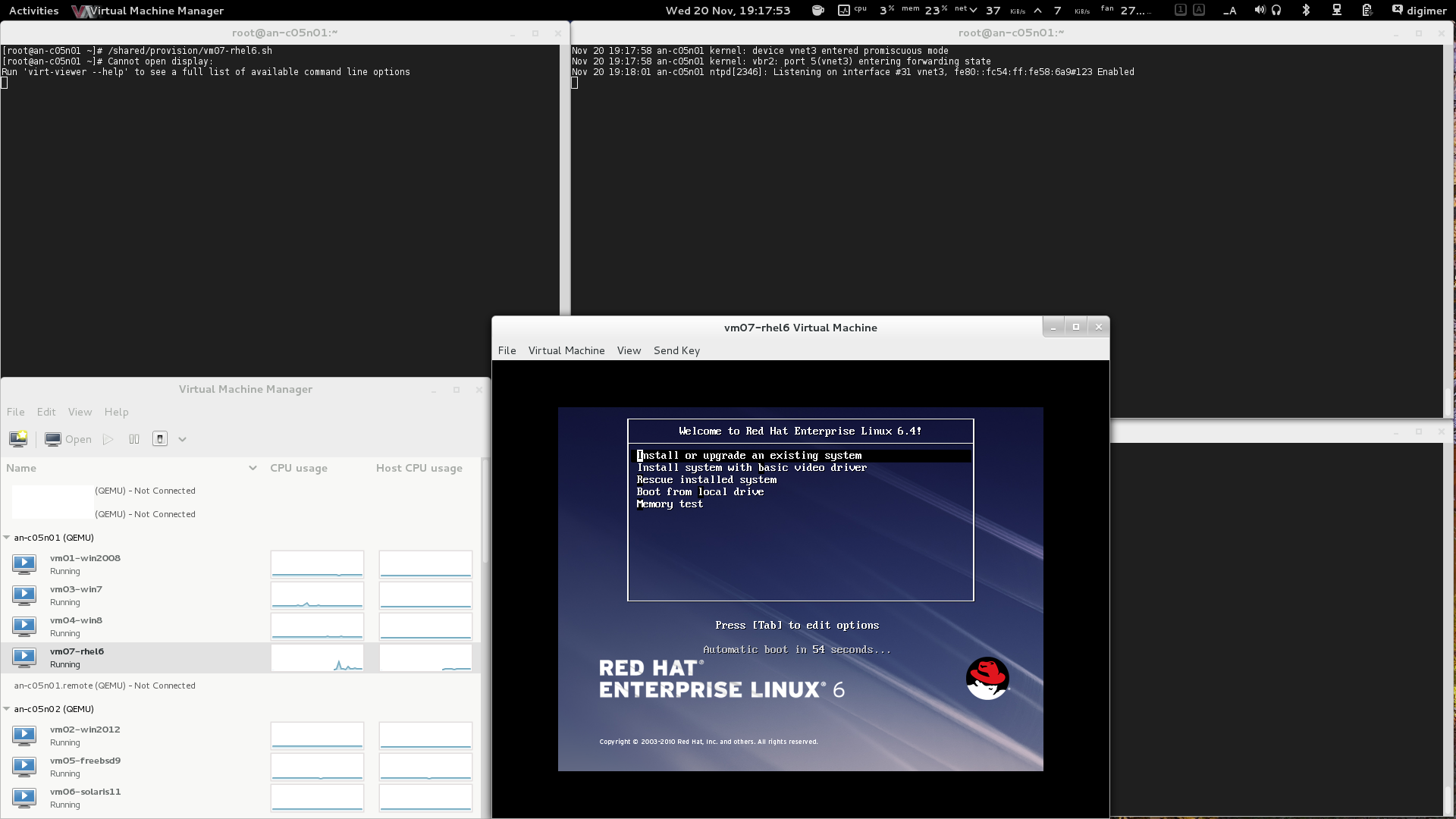The image size is (1456, 819).
Task: Open View menu in vm07-rhel6 window
Action: pyautogui.click(x=629, y=350)
